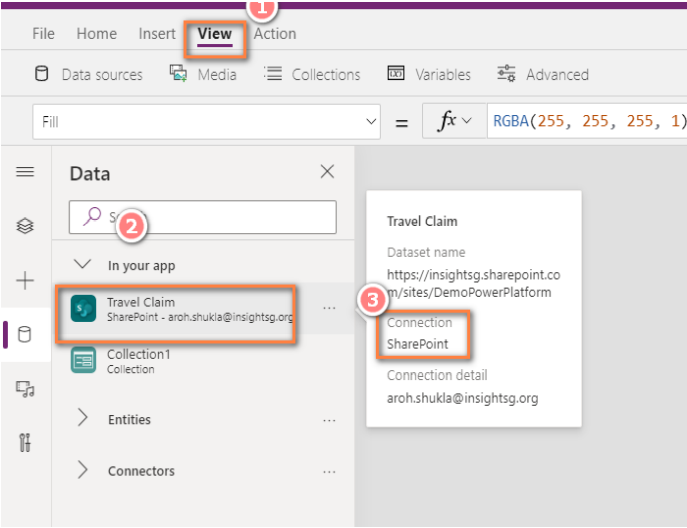
Task: Click the Data panel search field
Action: click(202, 217)
